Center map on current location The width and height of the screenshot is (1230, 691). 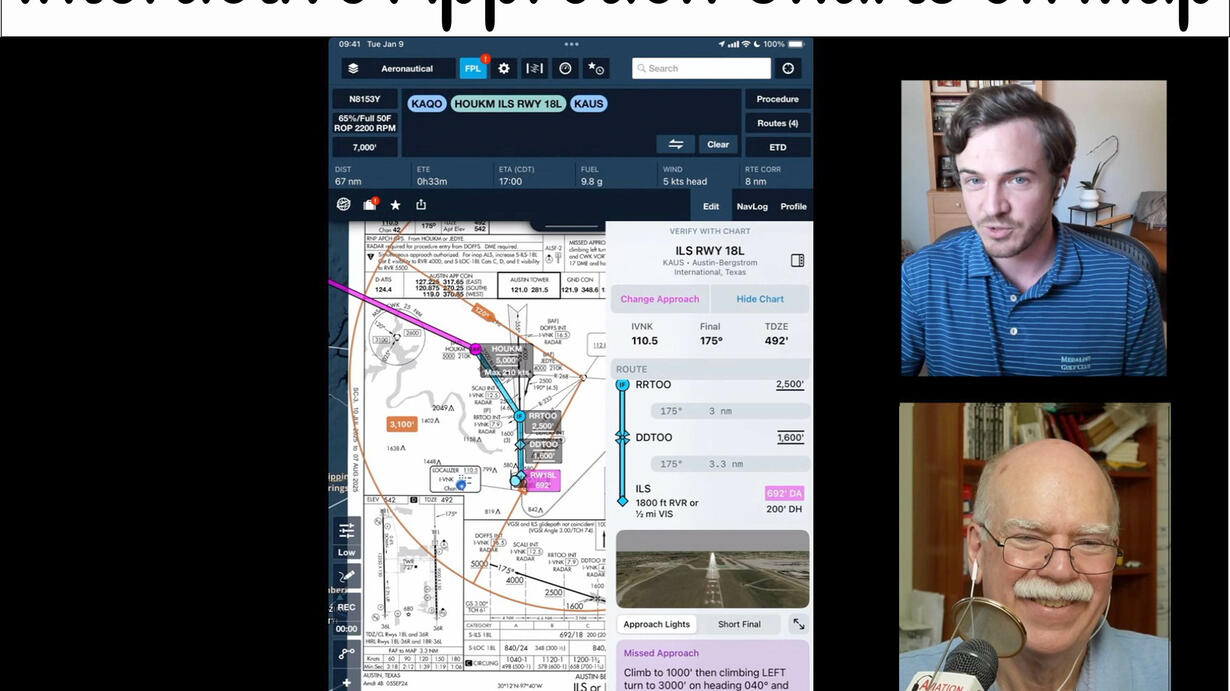(788, 68)
